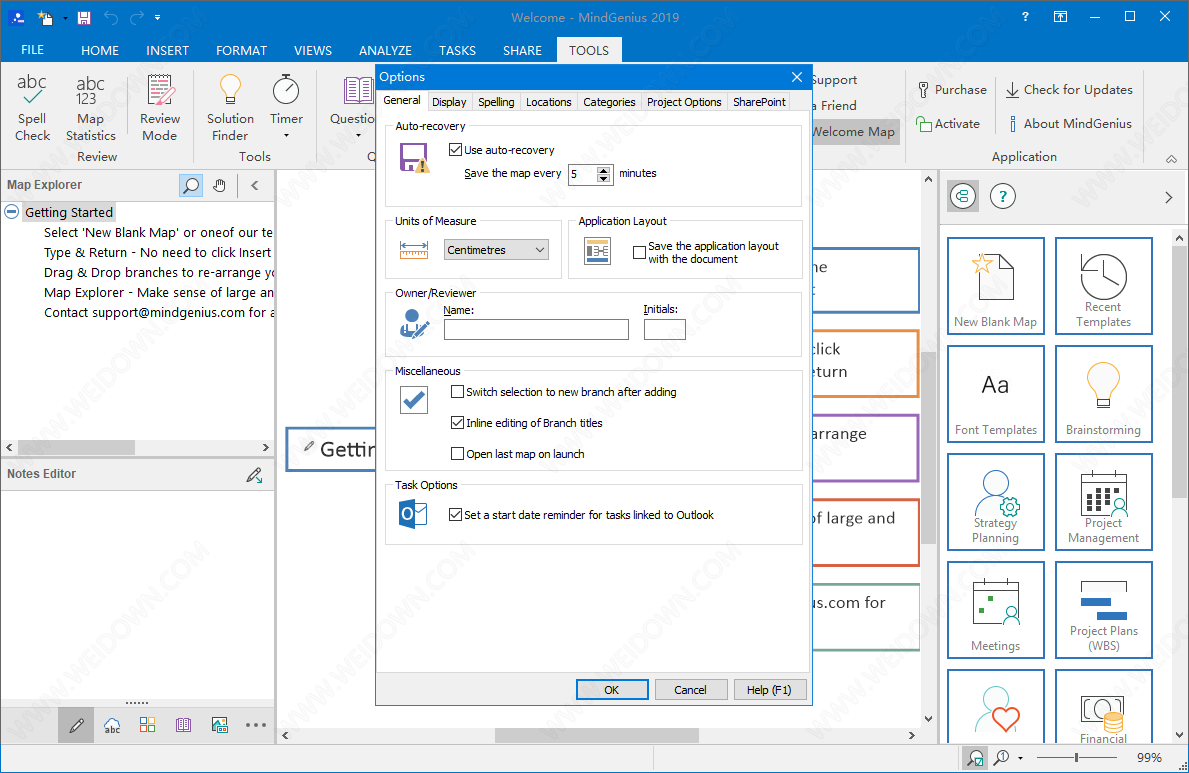Open the Brainstorming template

click(x=1103, y=394)
